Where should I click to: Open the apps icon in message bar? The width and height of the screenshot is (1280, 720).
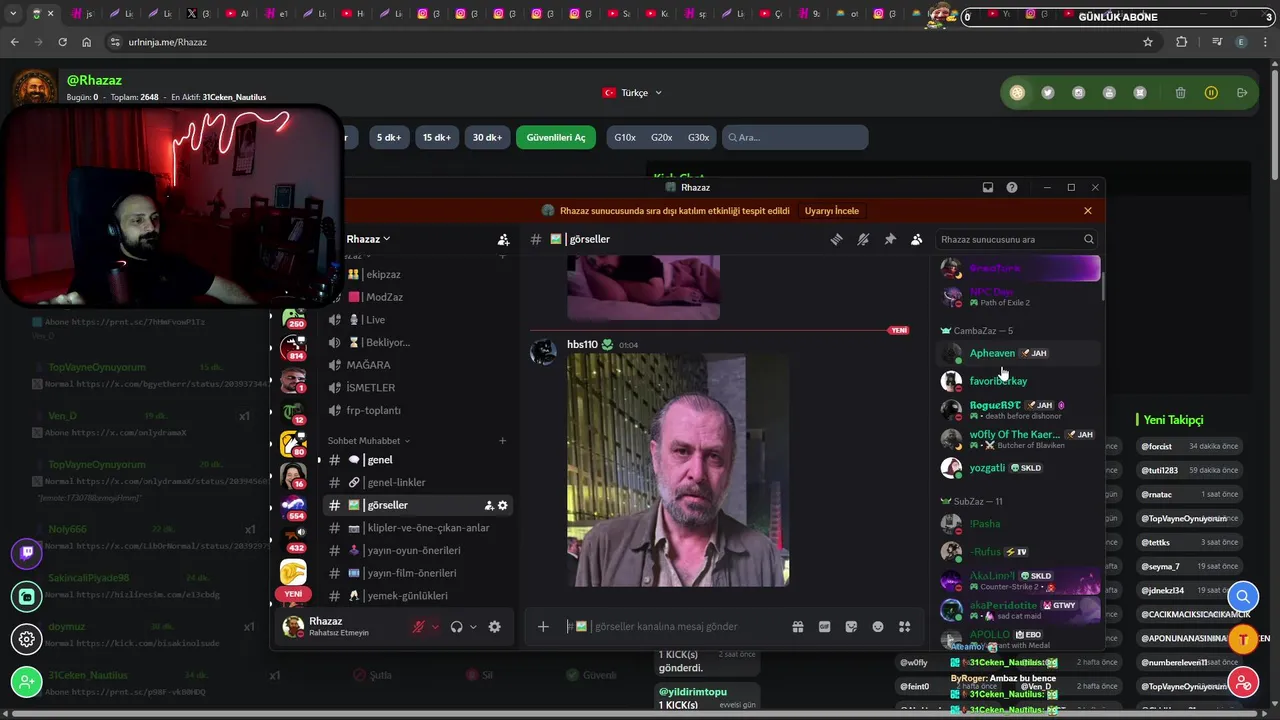point(905,627)
